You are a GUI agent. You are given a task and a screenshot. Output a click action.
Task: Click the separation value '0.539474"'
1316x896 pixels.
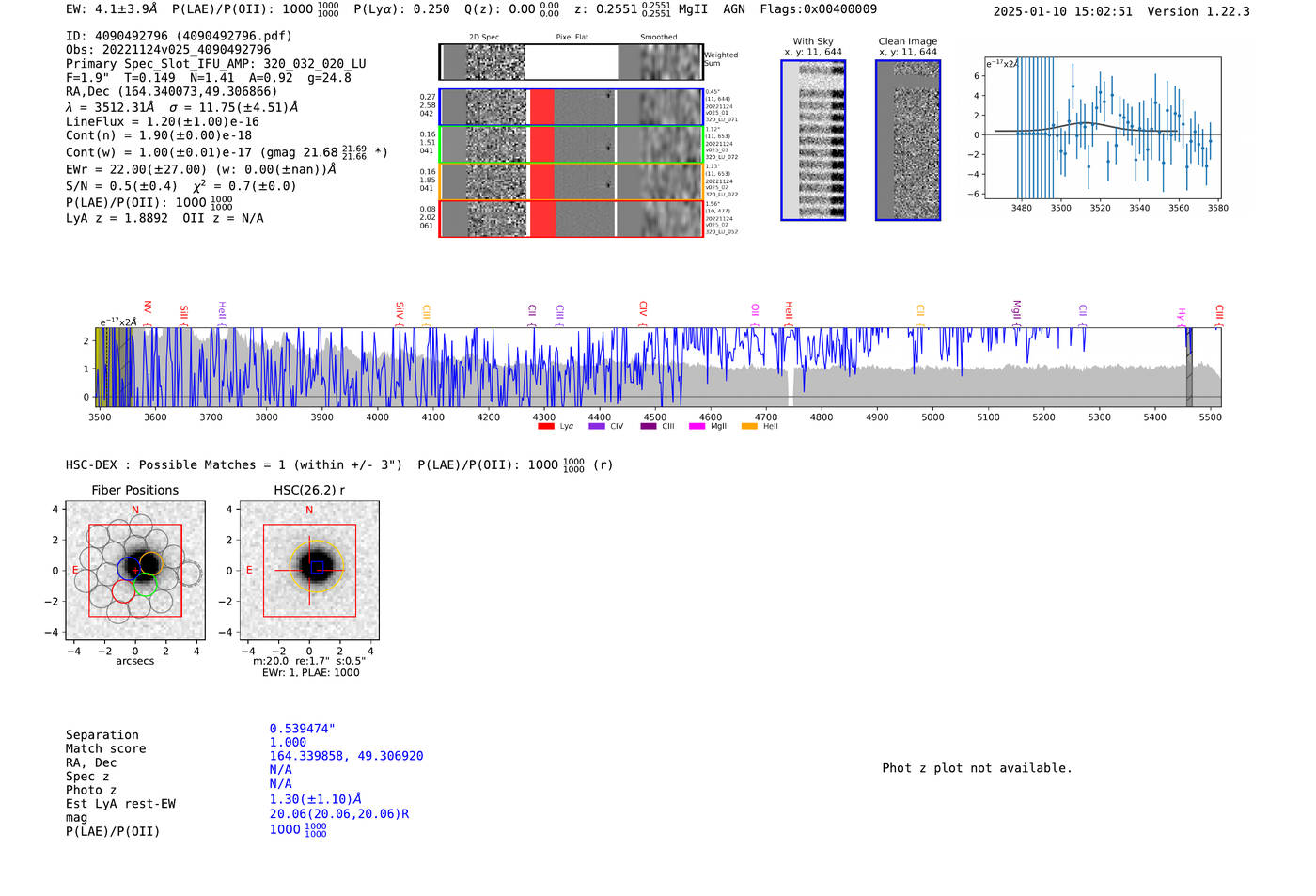[303, 729]
